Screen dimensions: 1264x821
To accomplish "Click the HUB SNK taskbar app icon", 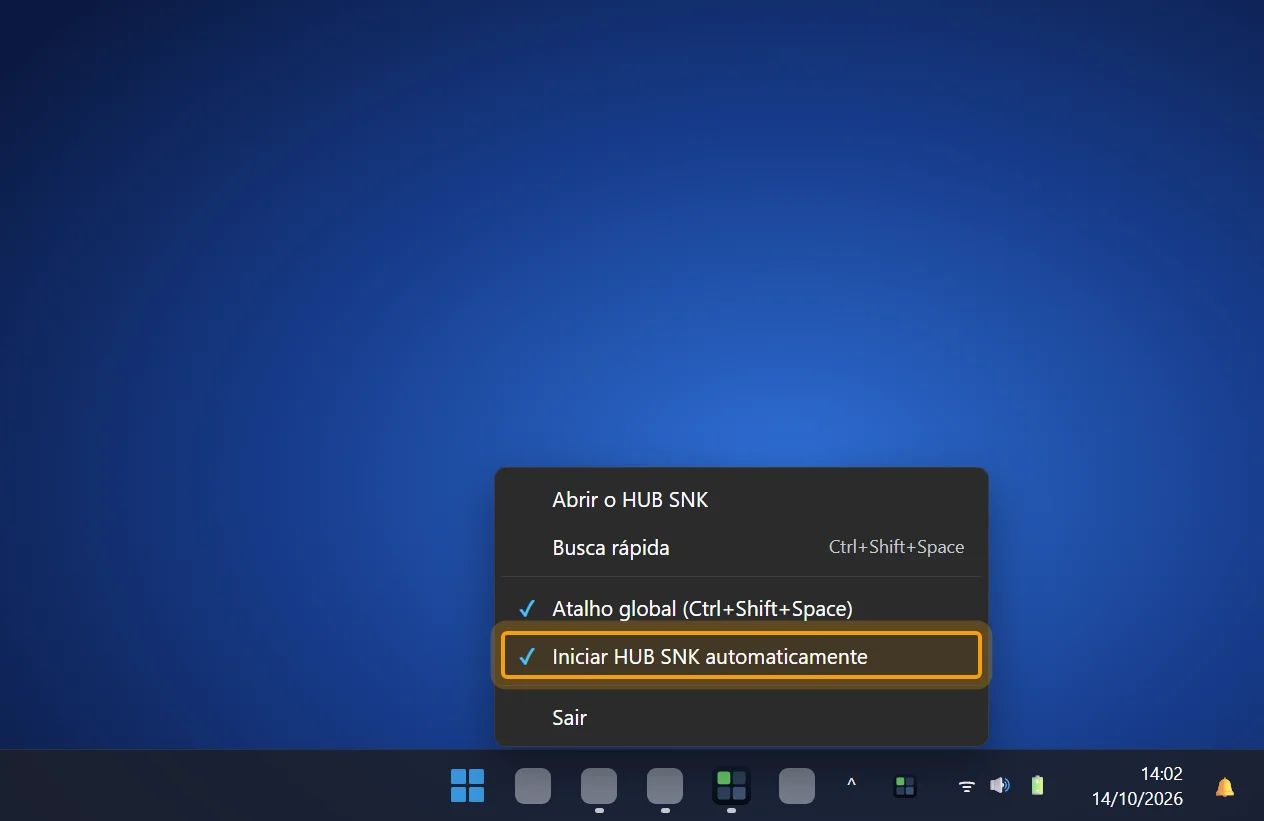I will 731,786.
